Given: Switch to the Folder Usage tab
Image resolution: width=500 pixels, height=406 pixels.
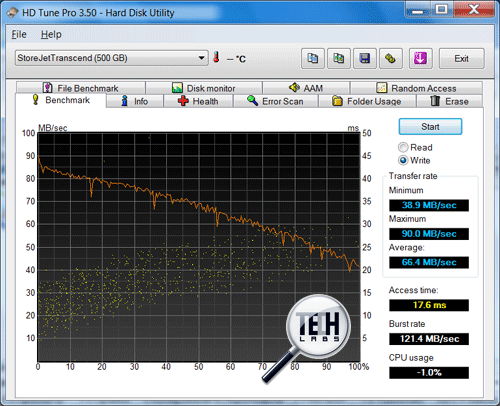Looking at the screenshot, I should click(x=367, y=101).
